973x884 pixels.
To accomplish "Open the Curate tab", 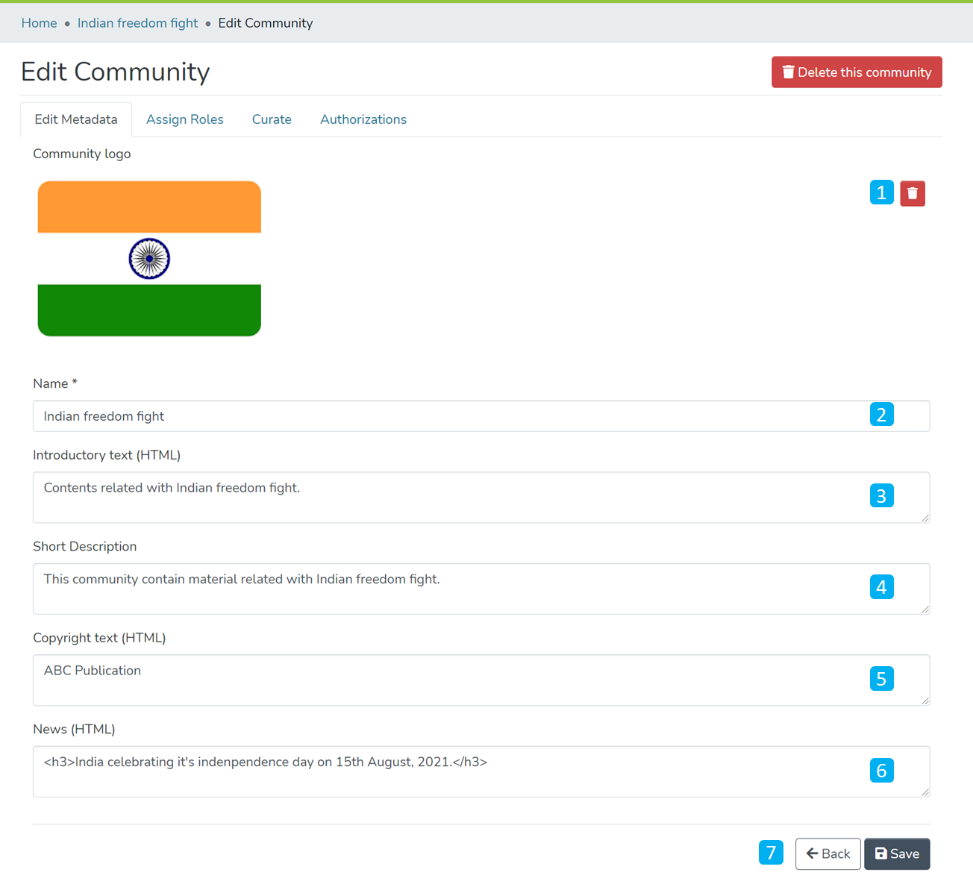I will pos(271,119).
